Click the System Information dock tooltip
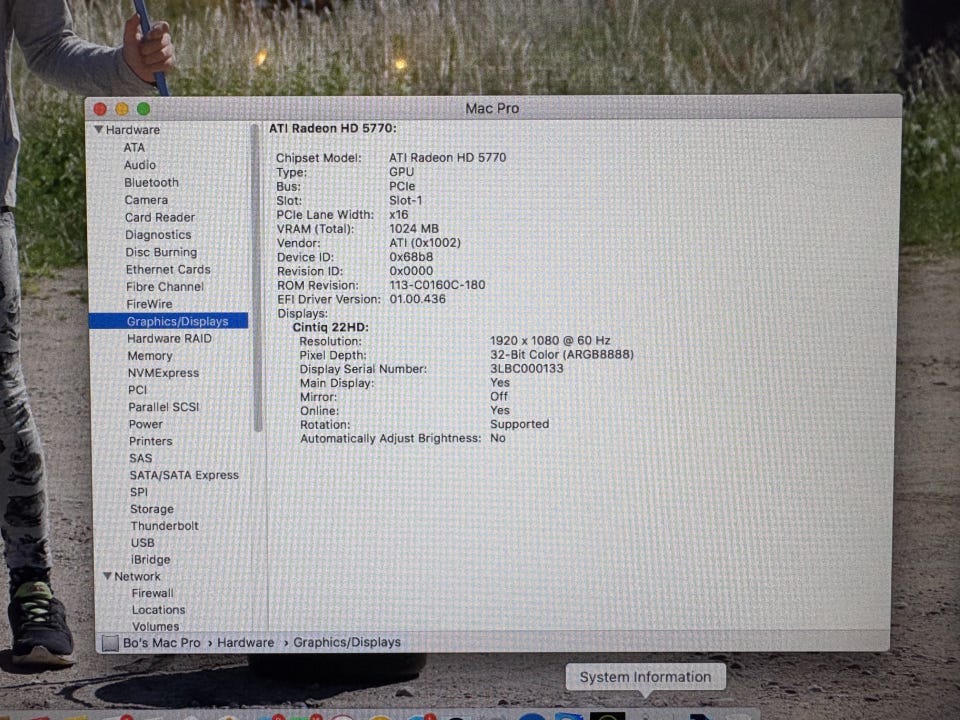The image size is (960, 720). click(645, 677)
